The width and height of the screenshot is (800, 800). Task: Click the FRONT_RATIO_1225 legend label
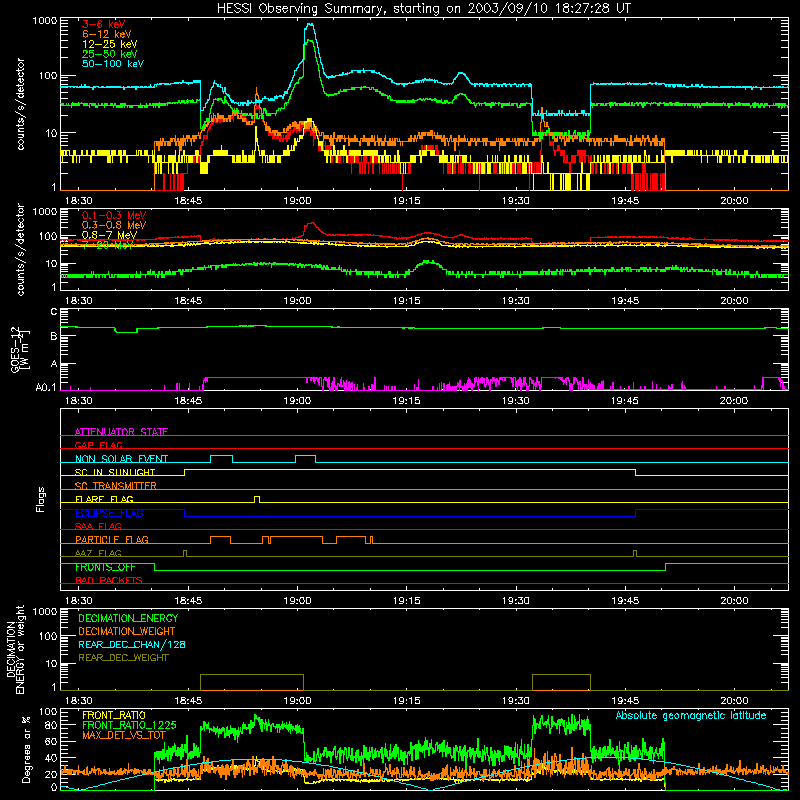129,725
